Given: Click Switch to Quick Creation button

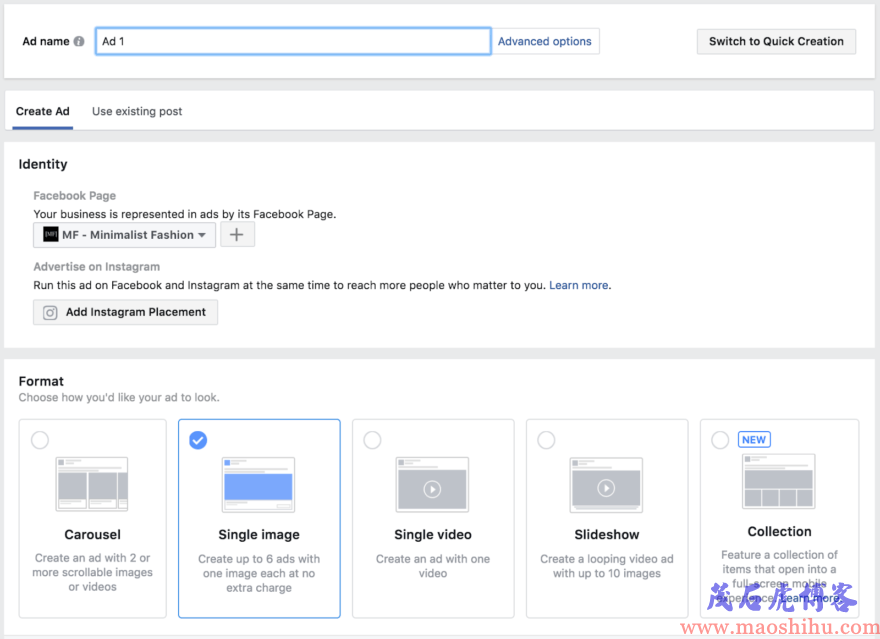Looking at the screenshot, I should pos(776,42).
